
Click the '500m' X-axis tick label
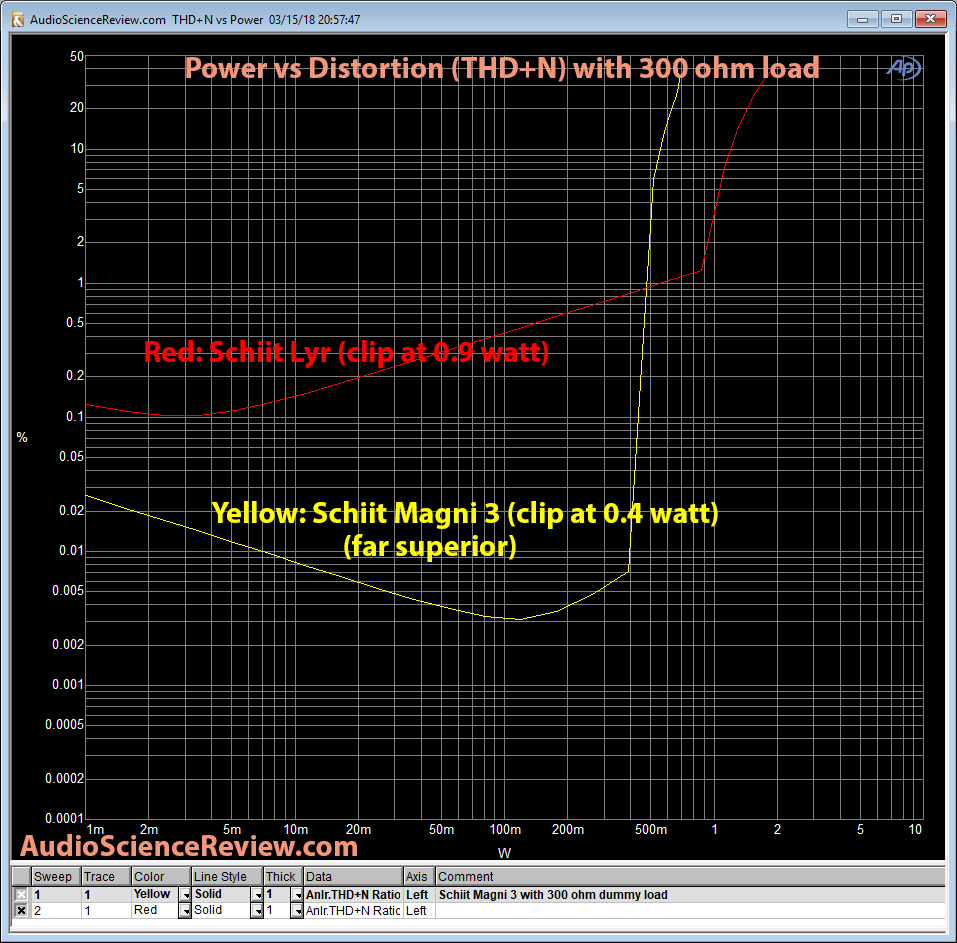(651, 830)
